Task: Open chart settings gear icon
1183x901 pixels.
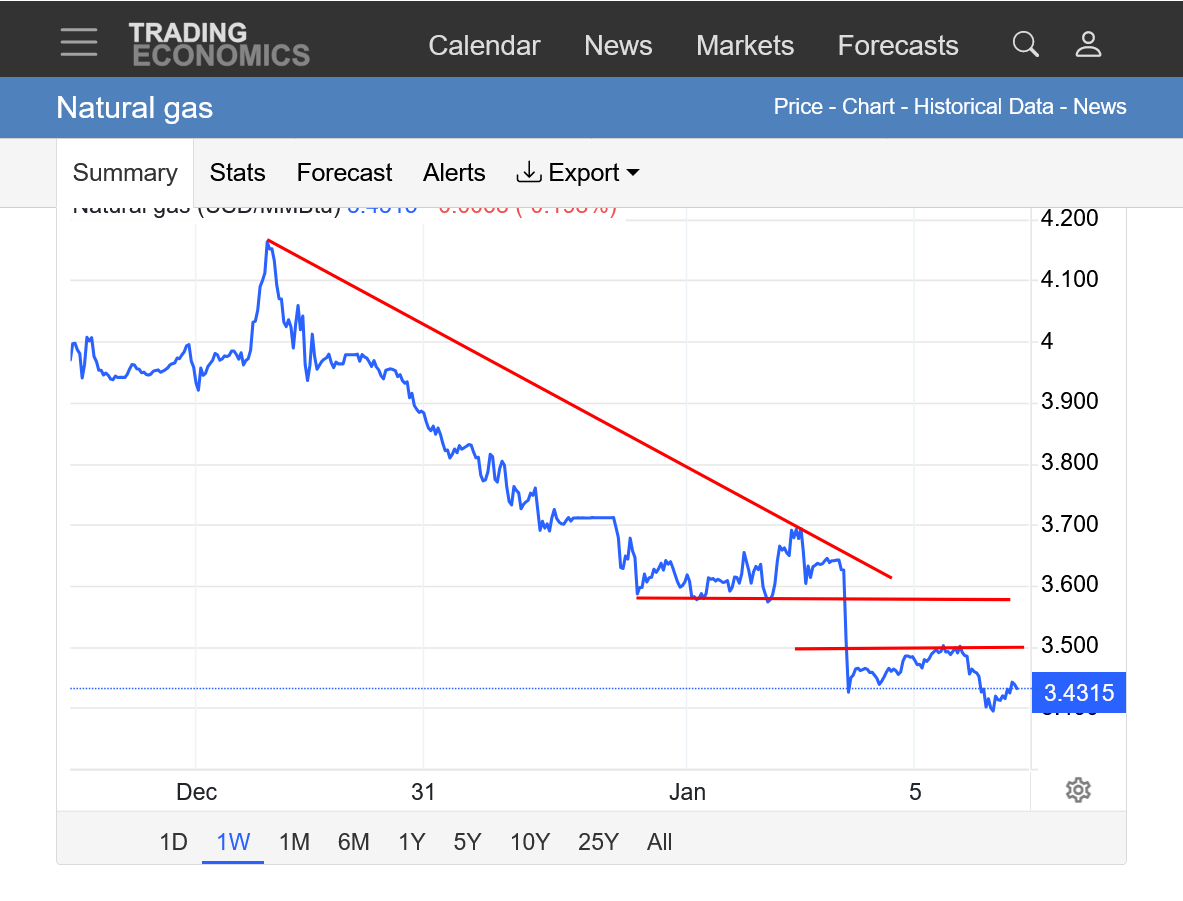Action: [x=1077, y=790]
